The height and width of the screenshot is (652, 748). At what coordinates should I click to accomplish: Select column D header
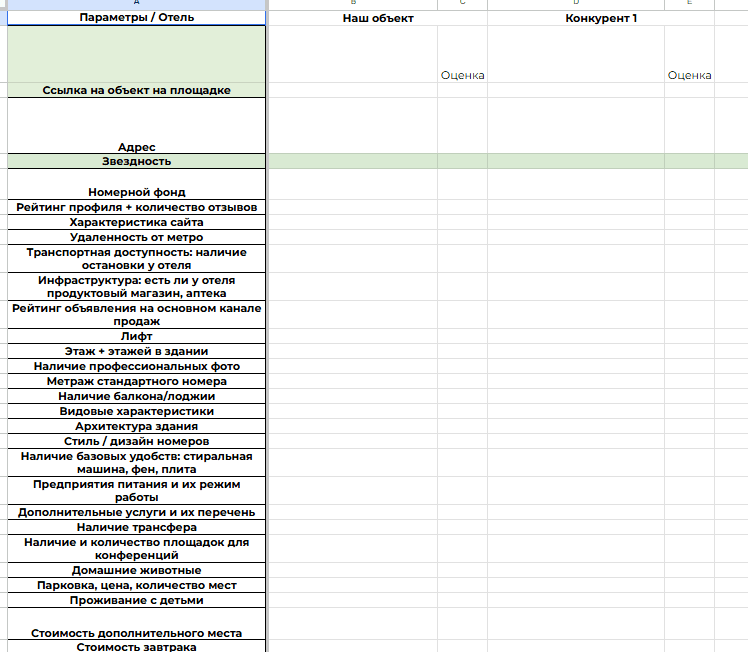point(575,4)
